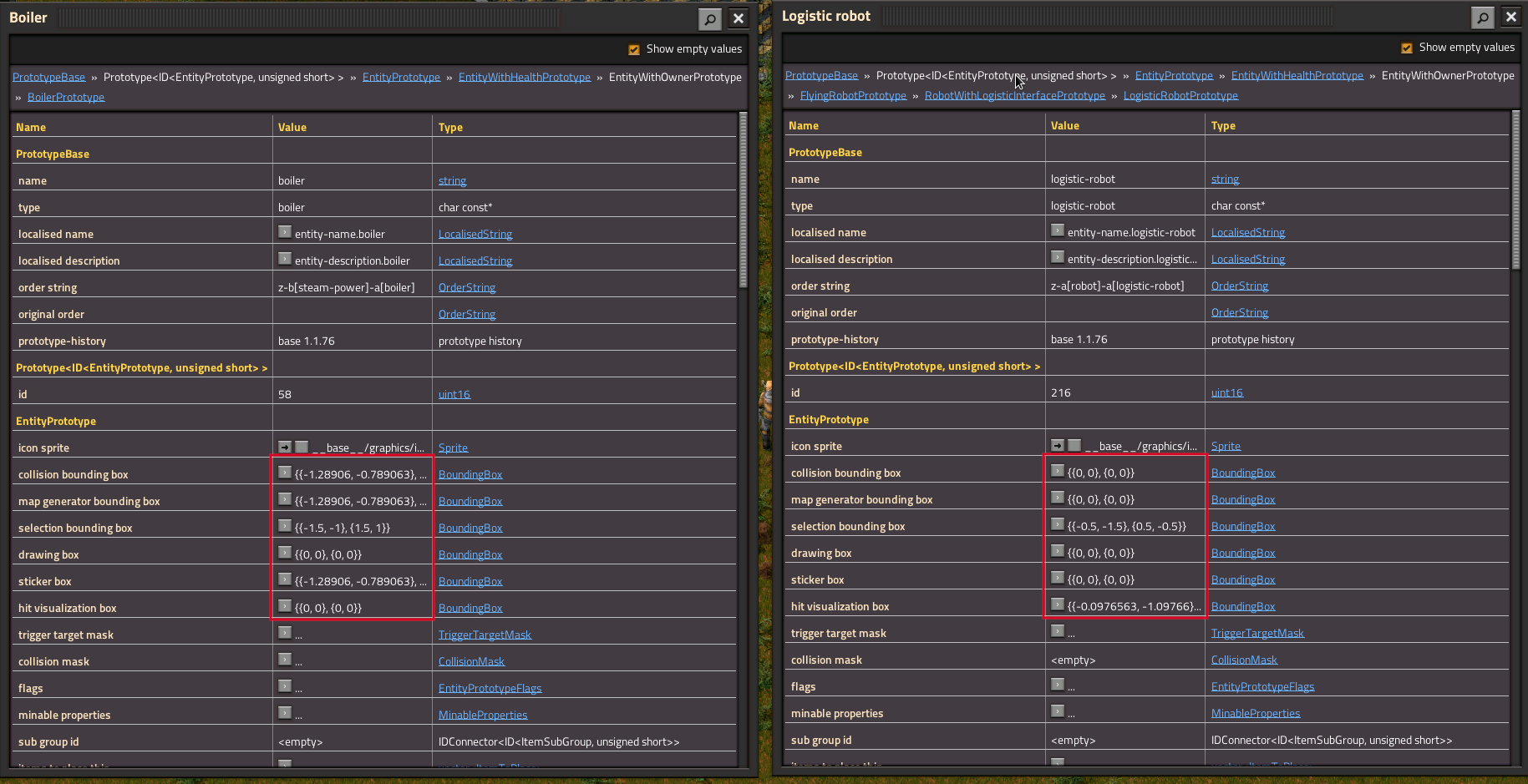Expand boiler collision bounding box value
The width and height of the screenshot is (1528, 784).
pyautogui.click(x=285, y=473)
